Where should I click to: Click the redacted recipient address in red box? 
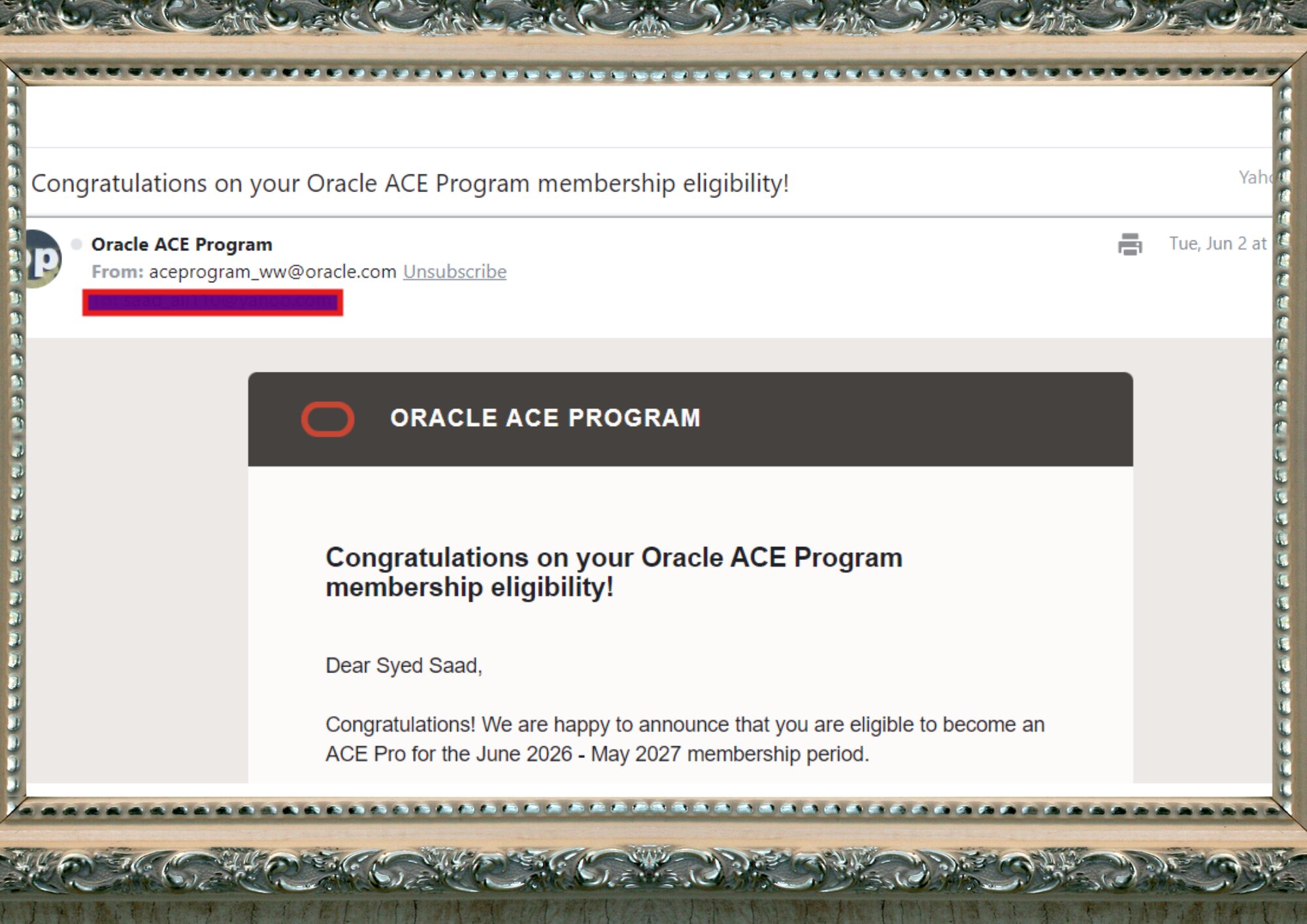(212, 303)
